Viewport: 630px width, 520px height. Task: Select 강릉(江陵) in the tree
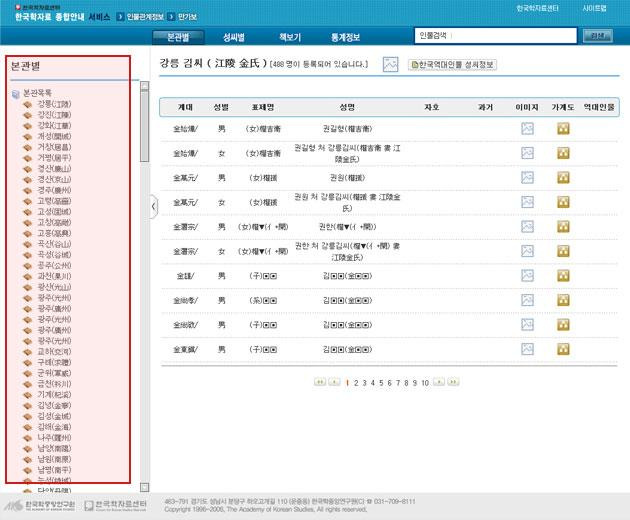pos(54,104)
